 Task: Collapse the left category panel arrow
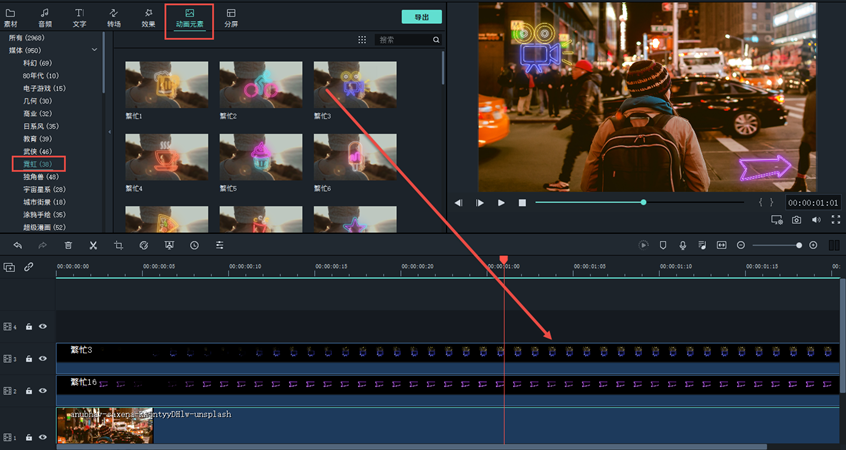[x=109, y=131]
